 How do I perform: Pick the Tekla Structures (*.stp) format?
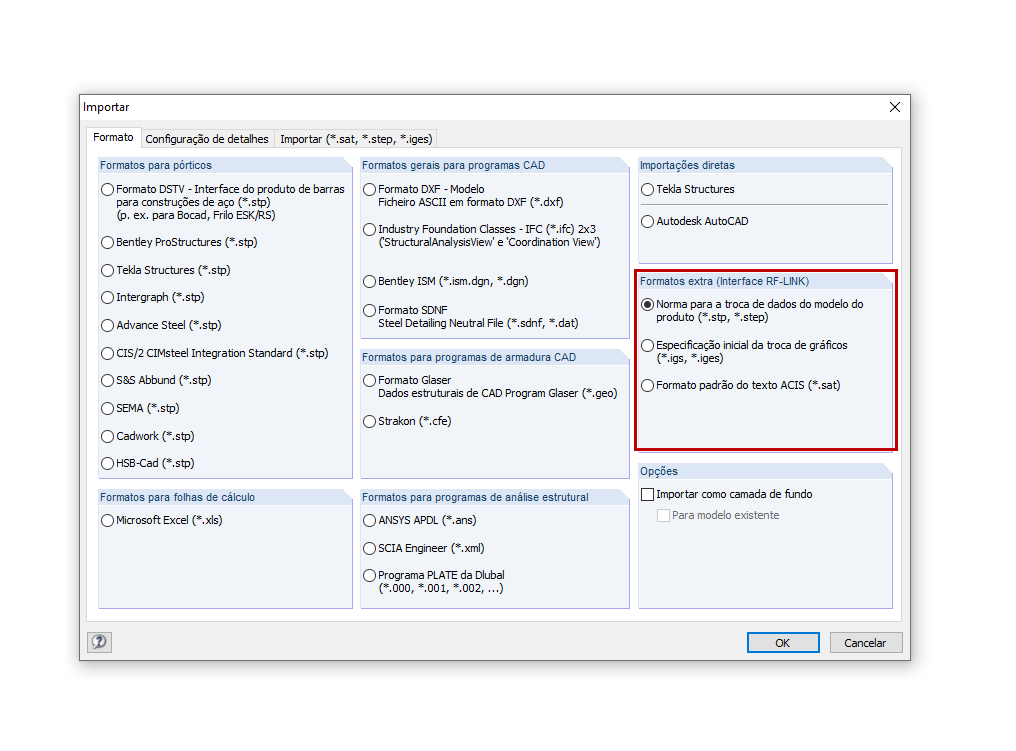click(107, 269)
